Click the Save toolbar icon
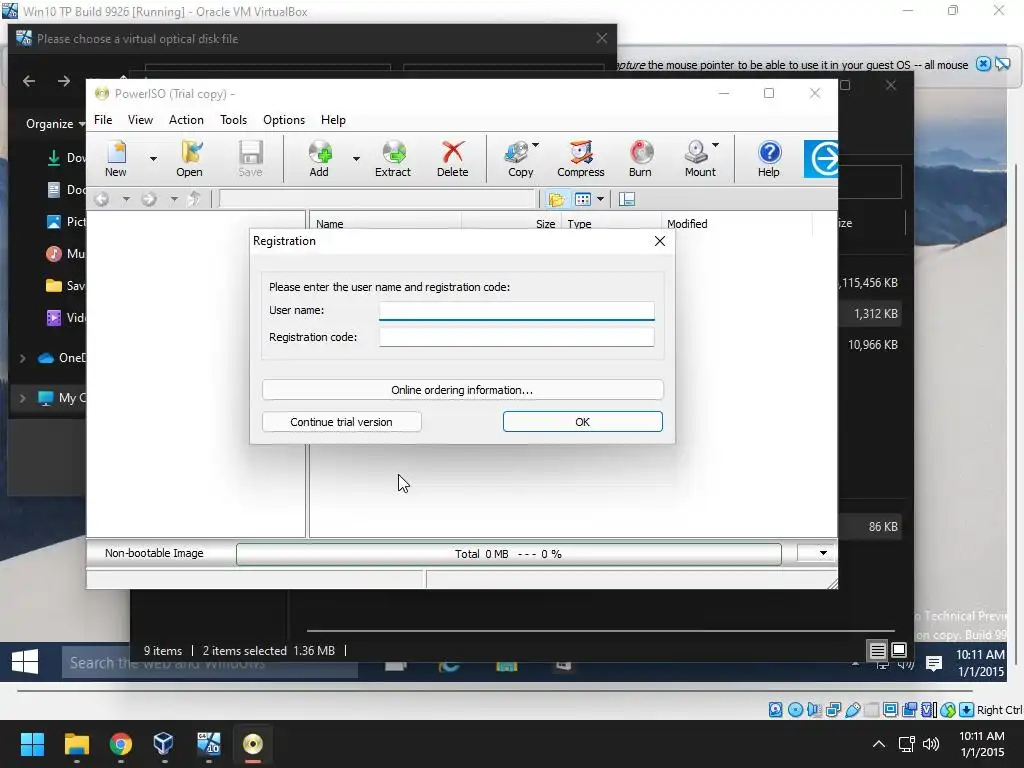 point(250,159)
